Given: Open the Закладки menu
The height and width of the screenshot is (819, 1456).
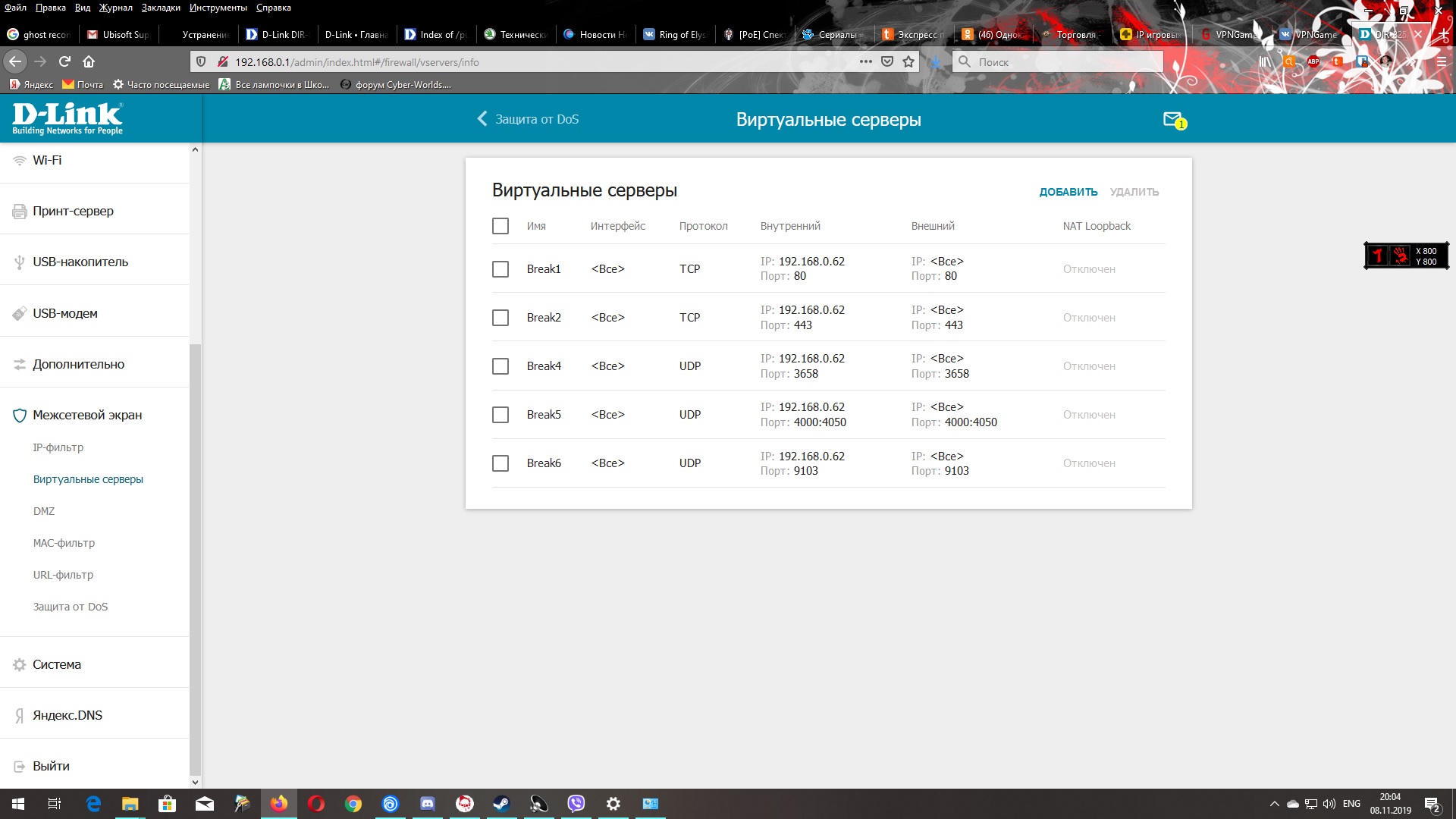Looking at the screenshot, I should click(x=161, y=8).
